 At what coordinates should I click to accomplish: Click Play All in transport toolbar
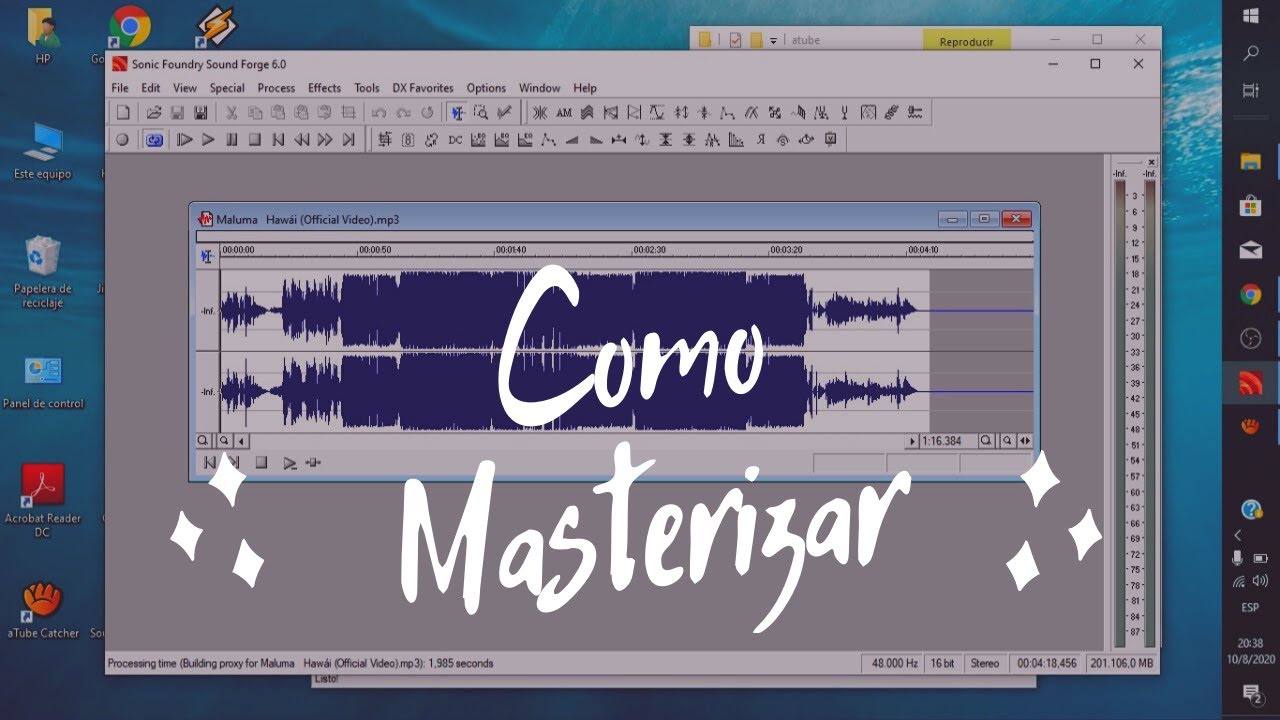(x=185, y=140)
